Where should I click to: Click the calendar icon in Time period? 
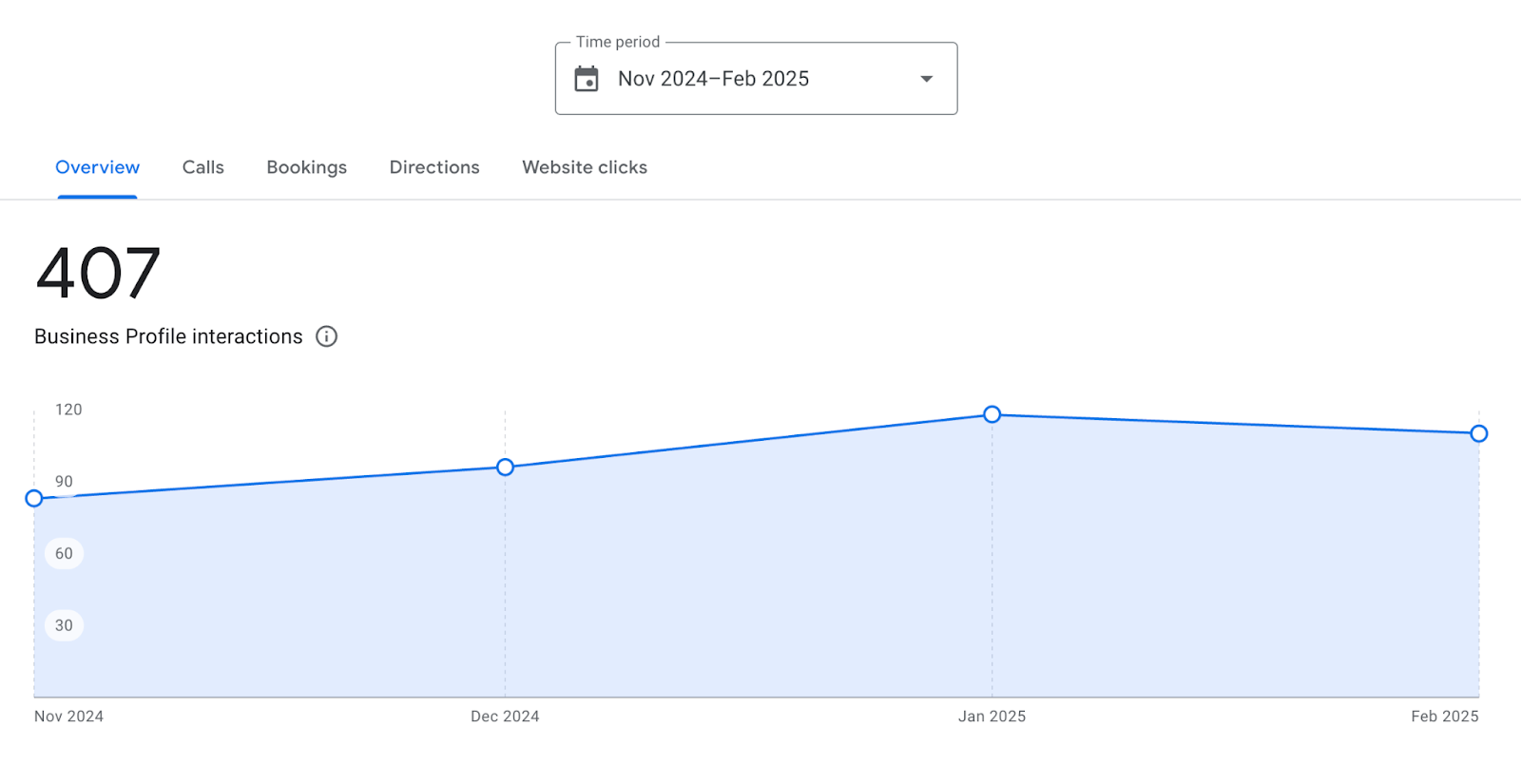coord(587,79)
